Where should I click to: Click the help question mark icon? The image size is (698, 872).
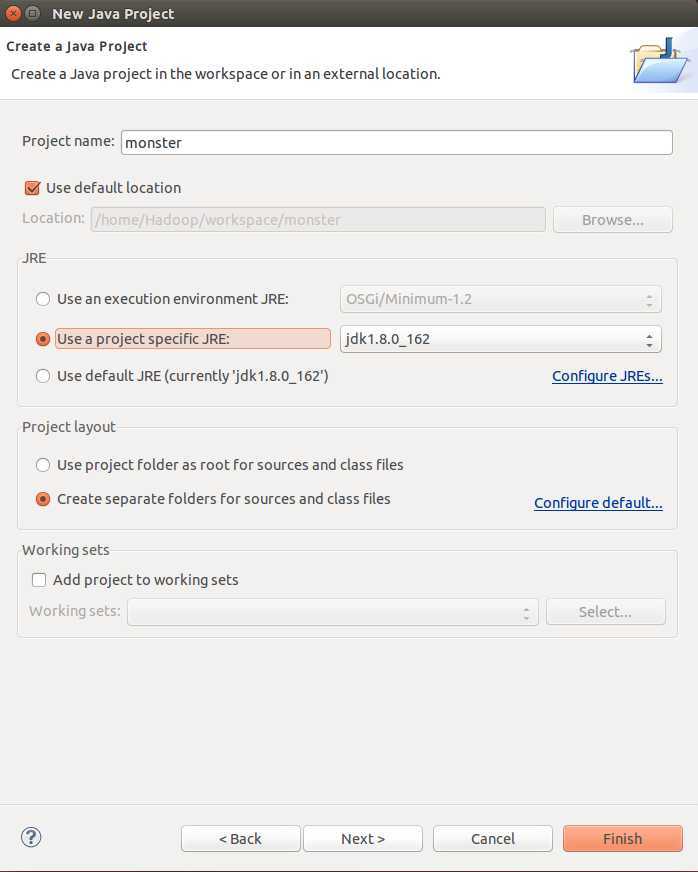pyautogui.click(x=31, y=837)
